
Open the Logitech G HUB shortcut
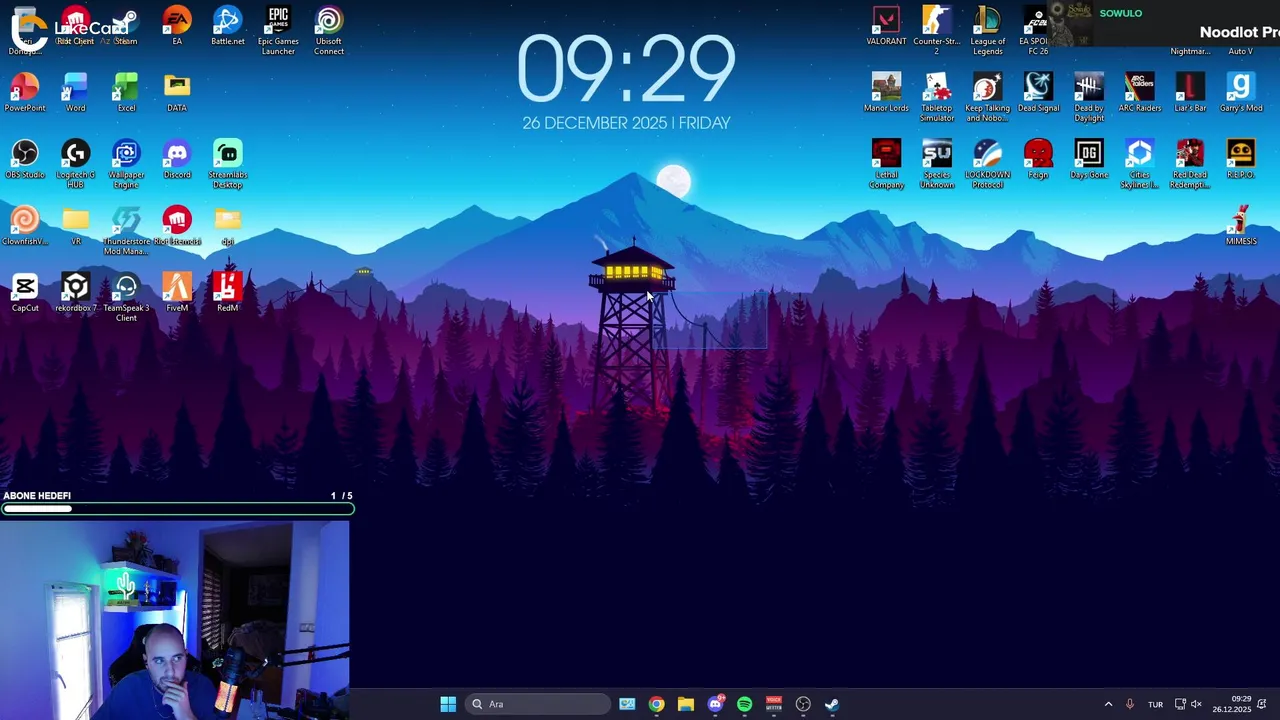pos(75,164)
